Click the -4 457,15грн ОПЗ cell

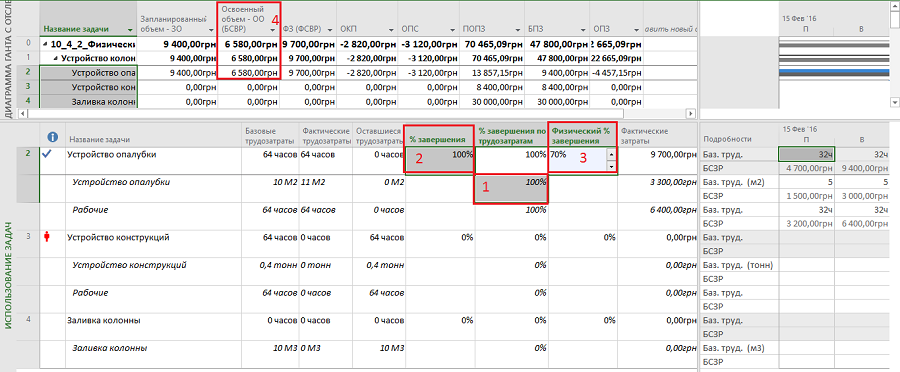pyautogui.click(x=615, y=73)
